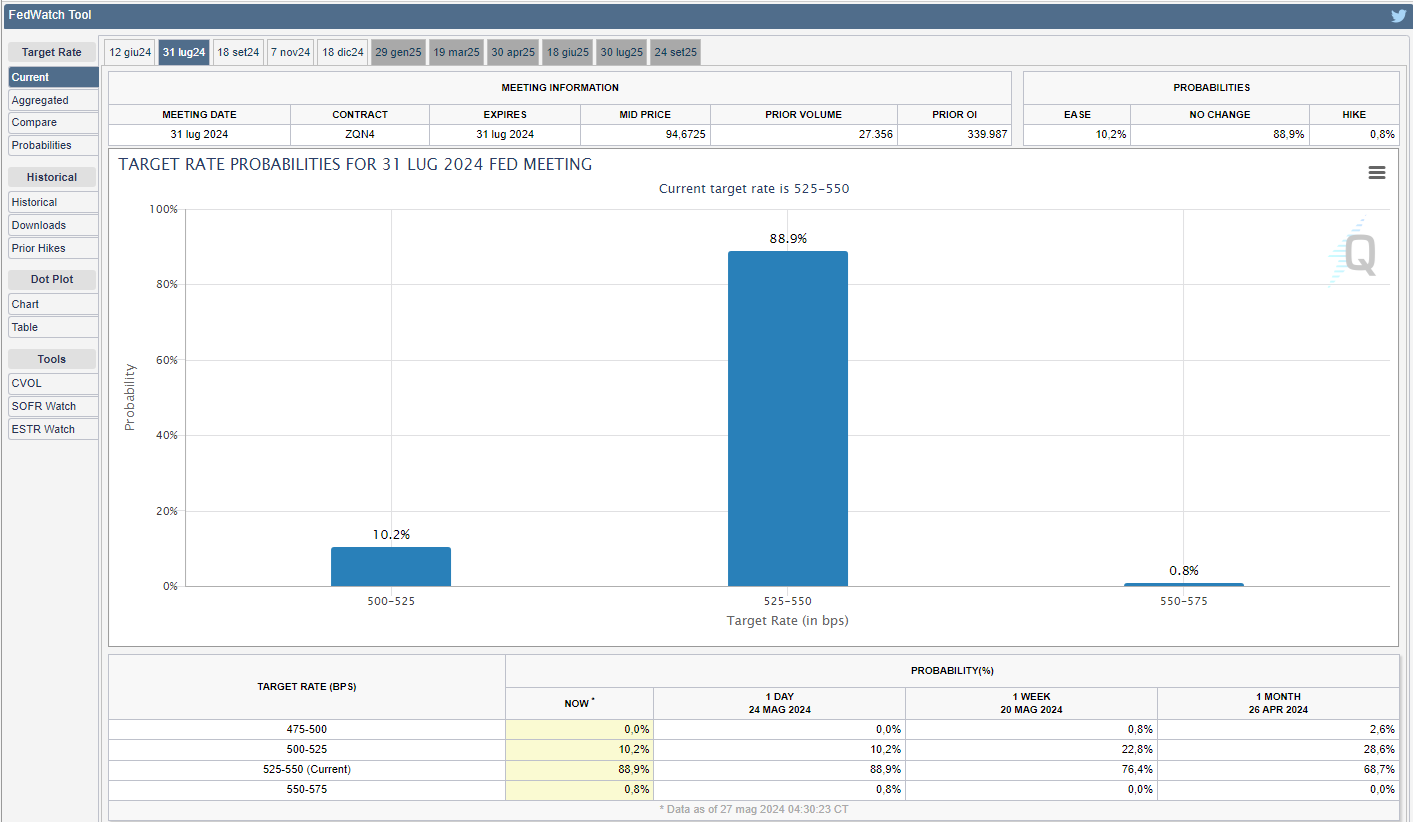Click the Dot Plot section header
Viewport: 1413px width, 822px height.
pos(52,279)
